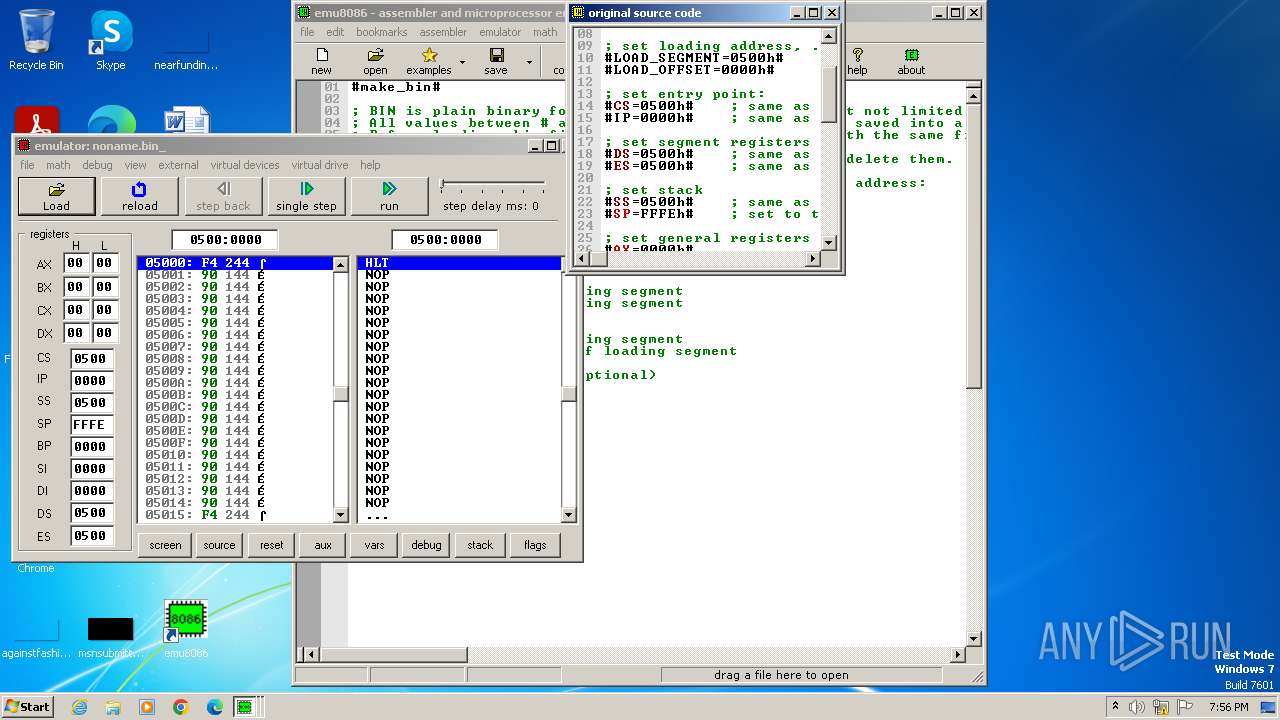Open the assembler menu in emu8086
Screen dimensions: 1280x720
(x=443, y=32)
